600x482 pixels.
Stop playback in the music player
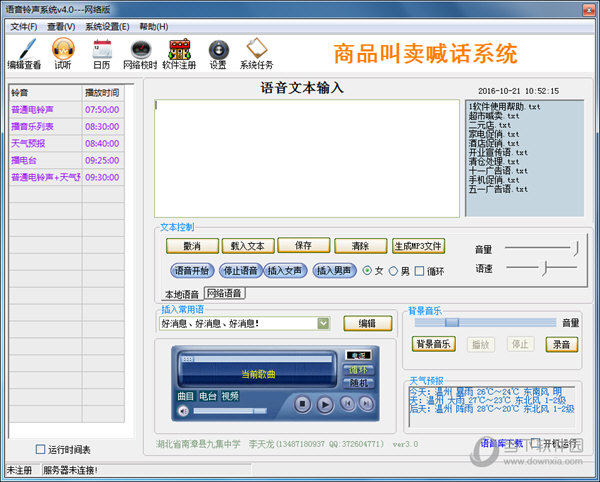[302, 404]
